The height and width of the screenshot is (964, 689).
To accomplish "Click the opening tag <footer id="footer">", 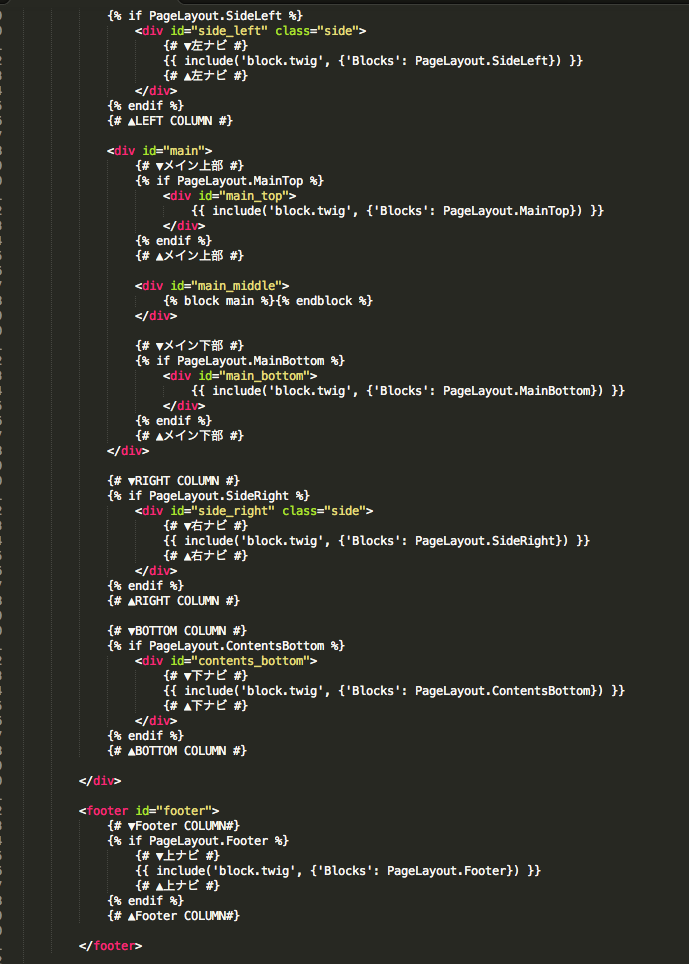I will [x=149, y=811].
